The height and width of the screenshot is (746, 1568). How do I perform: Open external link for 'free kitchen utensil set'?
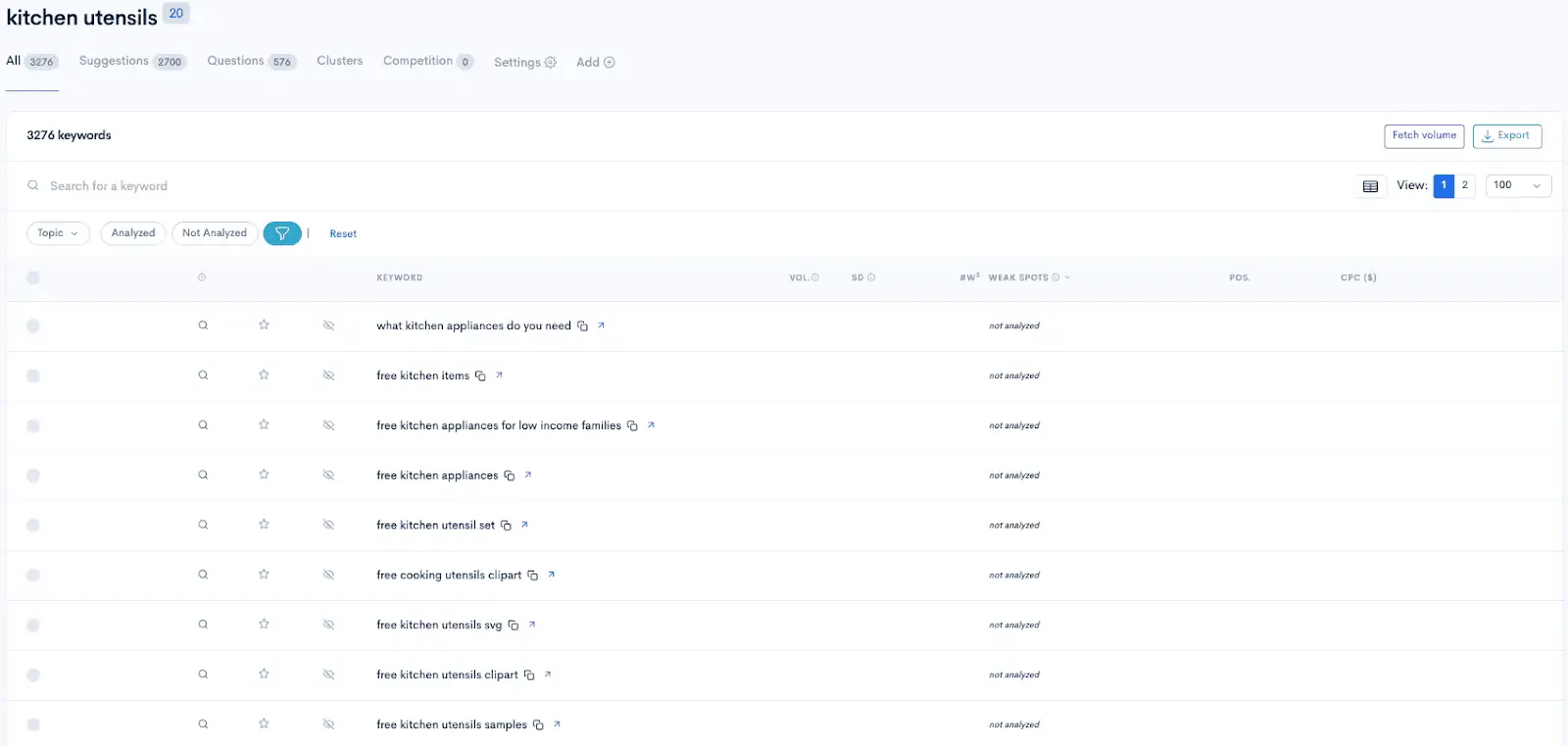(x=524, y=524)
